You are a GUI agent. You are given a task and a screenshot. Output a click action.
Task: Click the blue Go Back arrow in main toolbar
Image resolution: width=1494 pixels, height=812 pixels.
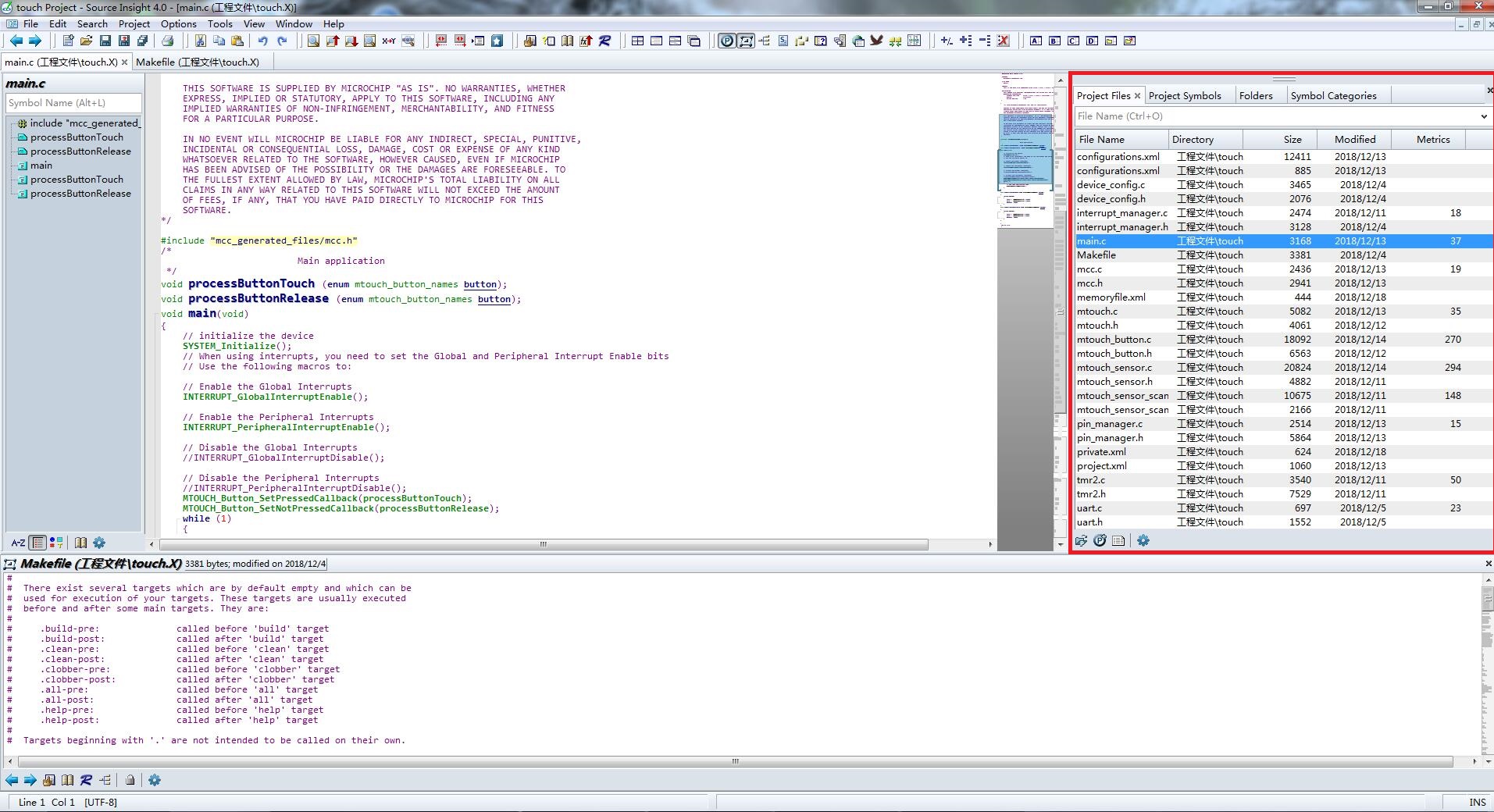click(16, 41)
